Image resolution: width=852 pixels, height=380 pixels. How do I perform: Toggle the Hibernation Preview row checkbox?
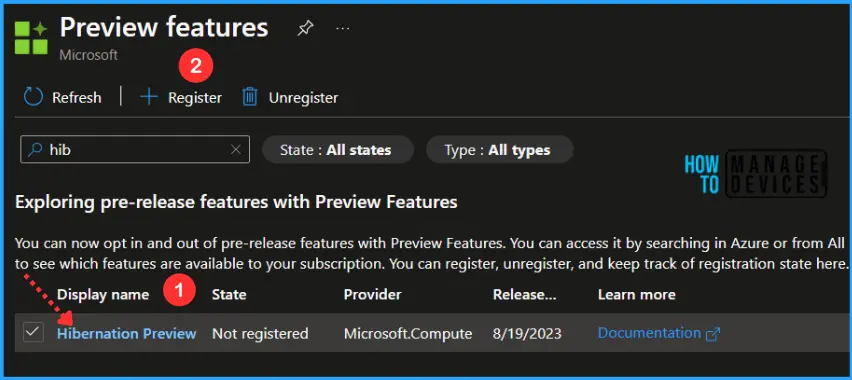(x=33, y=332)
